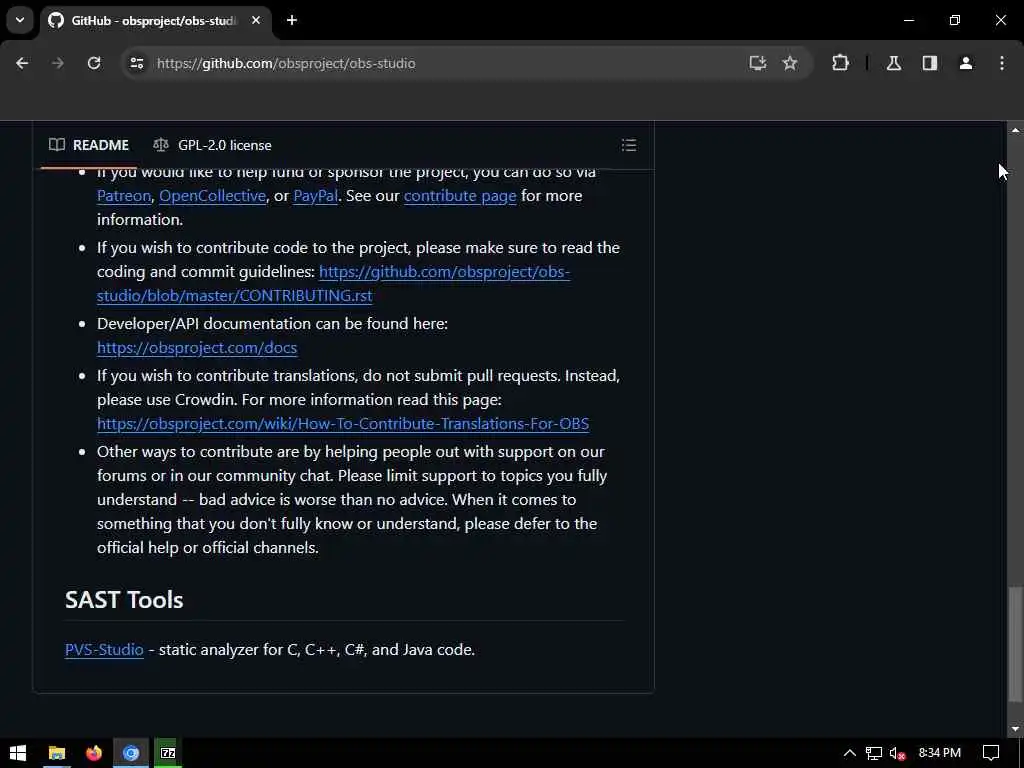Select the GitHub obsproject/obs-studio tab
This screenshot has width=1024, height=768.
(x=155, y=20)
